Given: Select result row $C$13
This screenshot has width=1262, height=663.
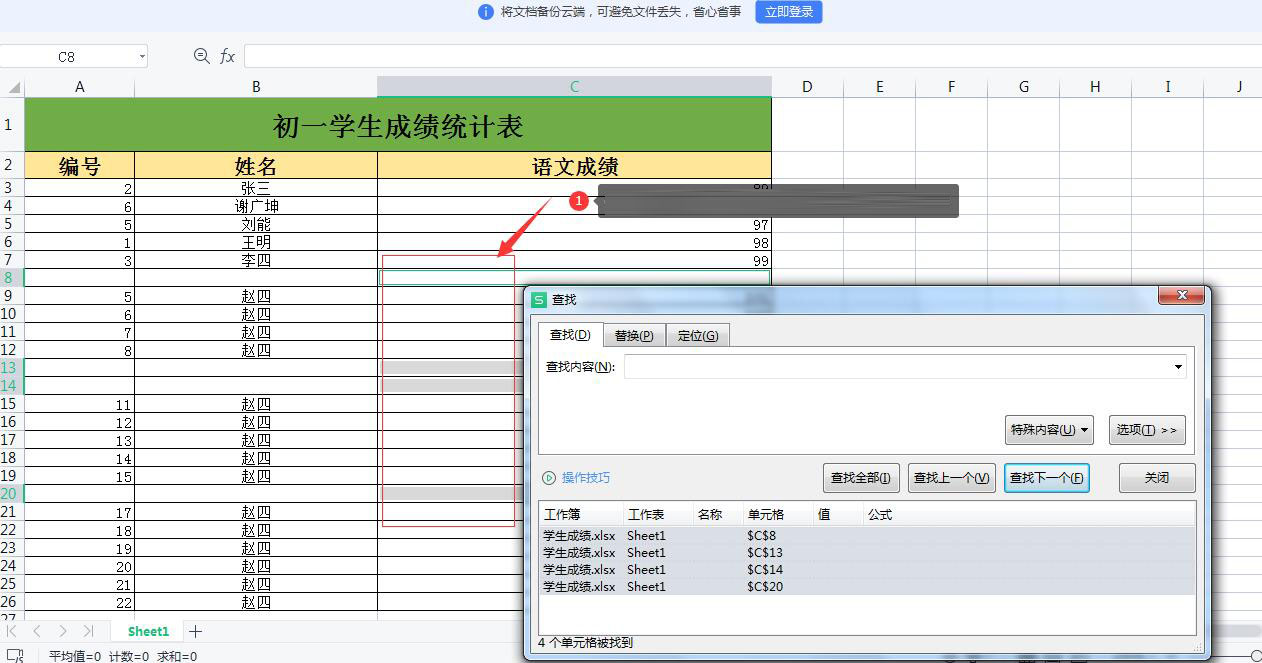Looking at the screenshot, I should [867, 552].
